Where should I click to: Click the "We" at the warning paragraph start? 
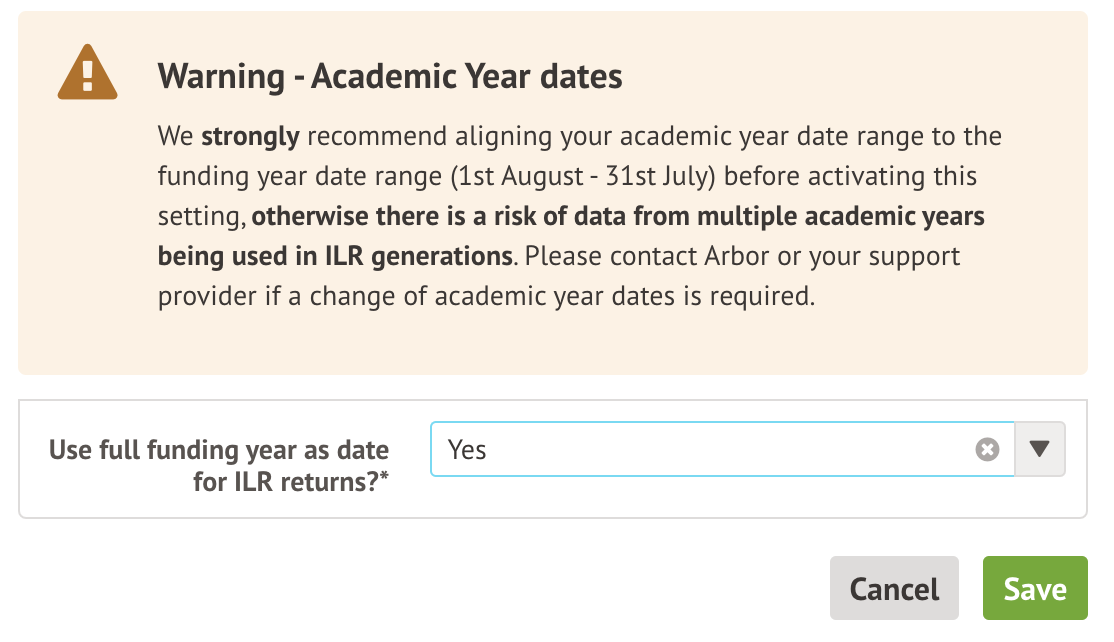[x=176, y=135]
